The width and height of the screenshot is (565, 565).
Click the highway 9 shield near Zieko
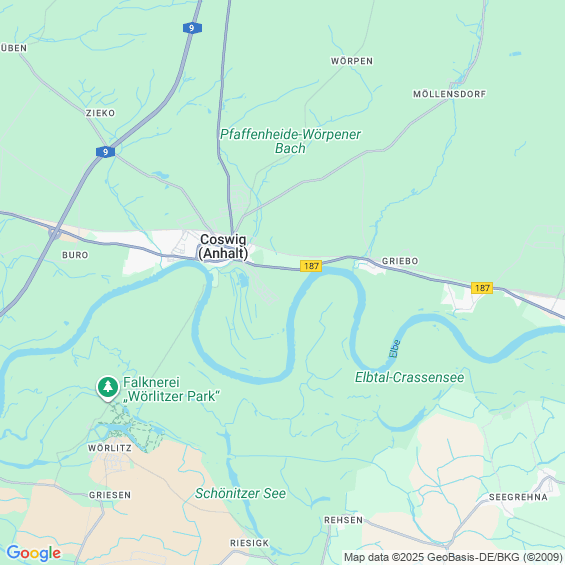tap(106, 152)
